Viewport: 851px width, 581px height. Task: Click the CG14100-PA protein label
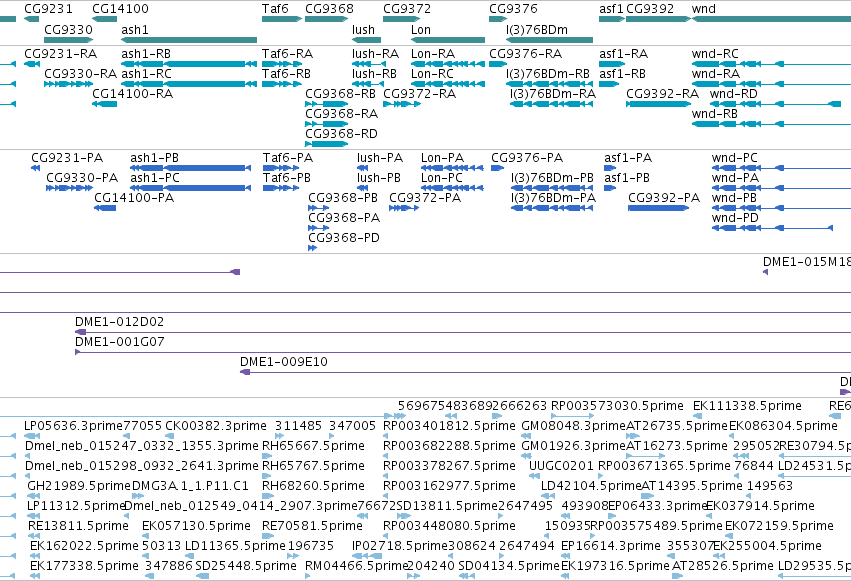pos(134,197)
